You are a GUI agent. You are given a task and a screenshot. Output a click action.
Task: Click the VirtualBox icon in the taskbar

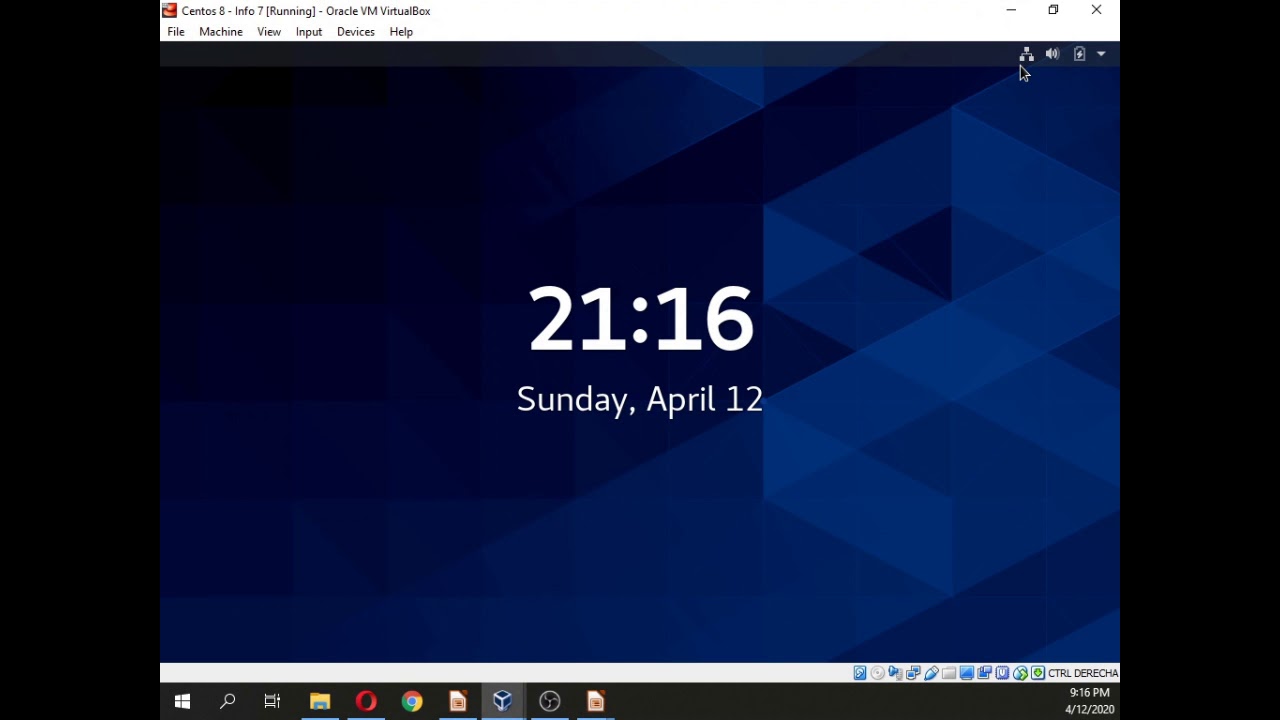pyautogui.click(x=503, y=701)
